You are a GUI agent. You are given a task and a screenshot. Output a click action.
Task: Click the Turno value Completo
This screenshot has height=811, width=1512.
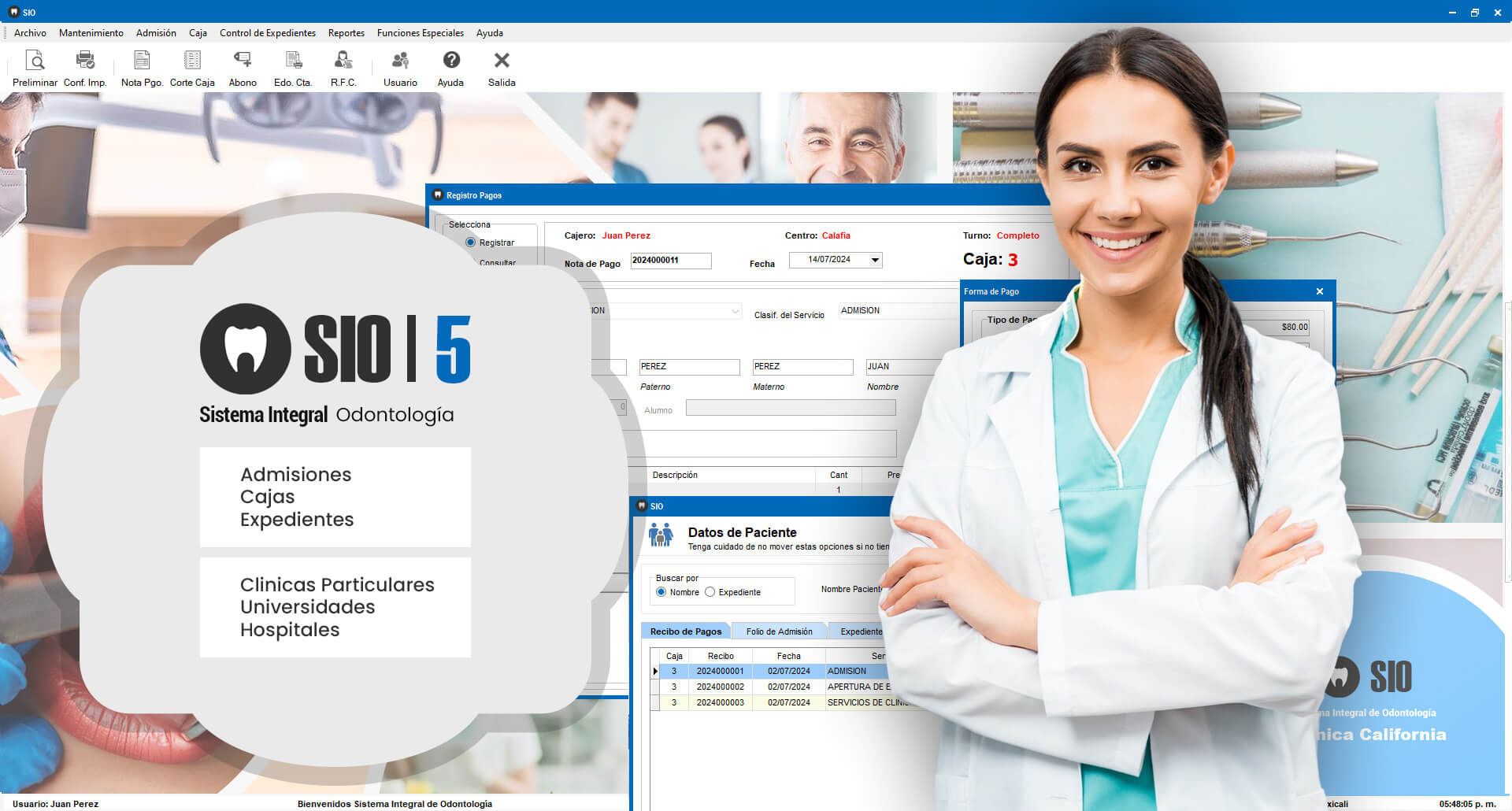(x=1017, y=235)
